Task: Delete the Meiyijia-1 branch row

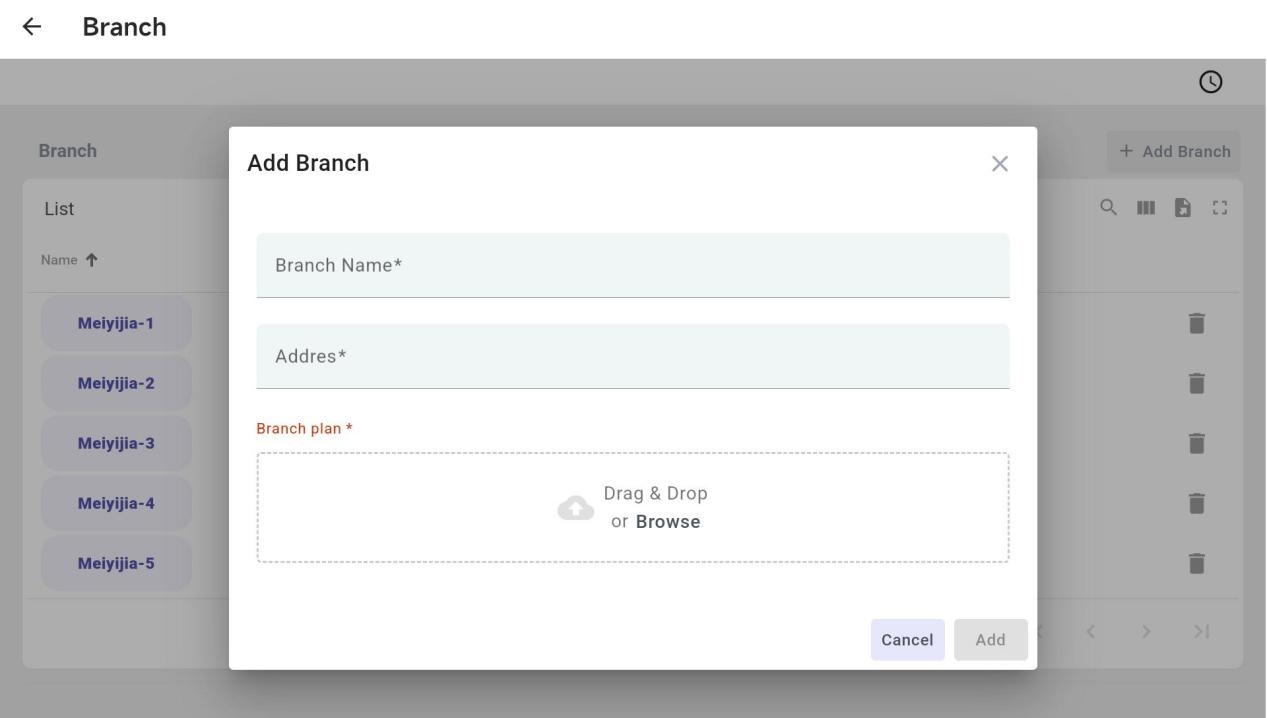Action: tap(1196, 323)
